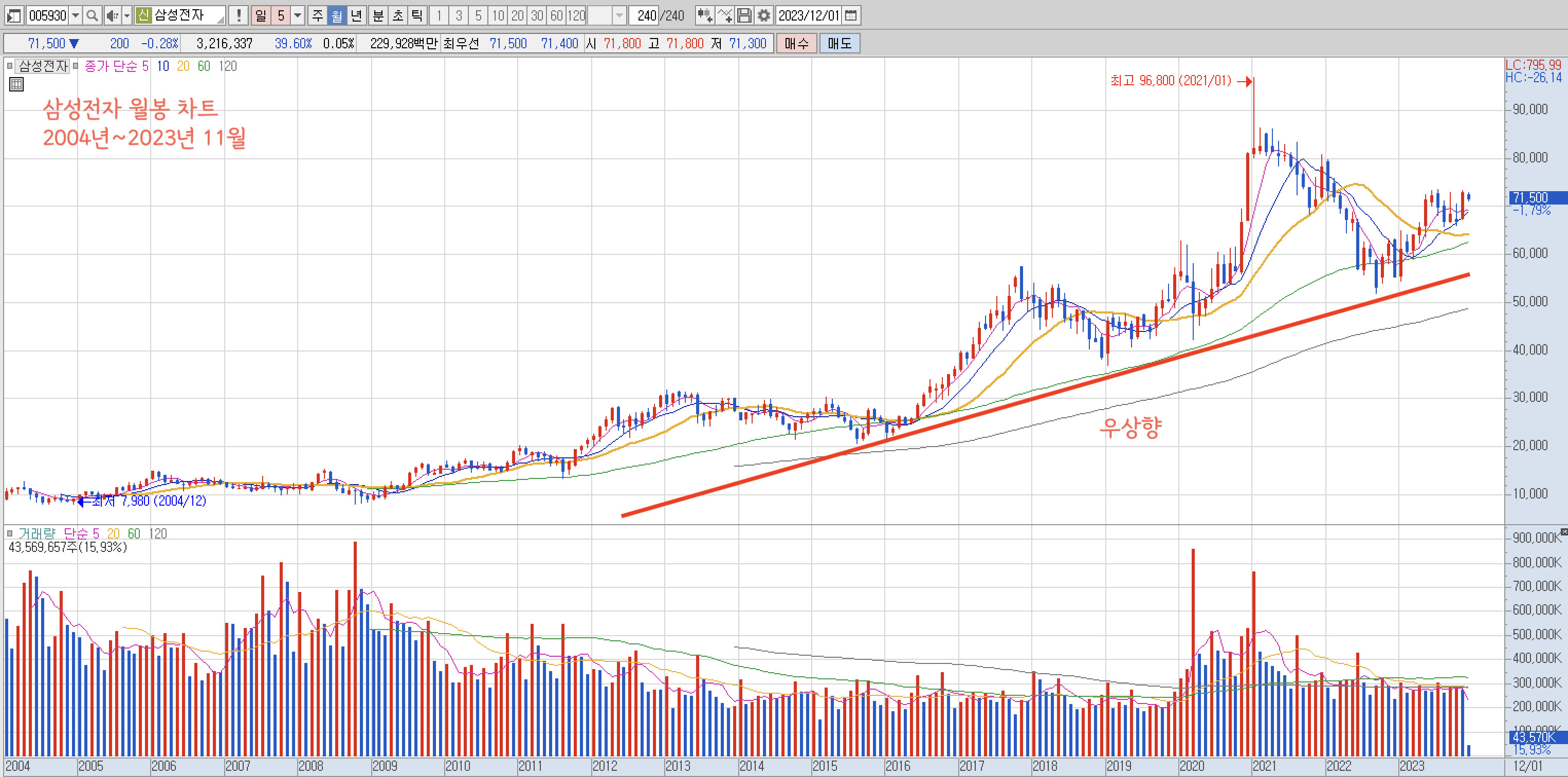1568x777 pixels.
Task: Click the 매수 buy button
Action: 796,44
